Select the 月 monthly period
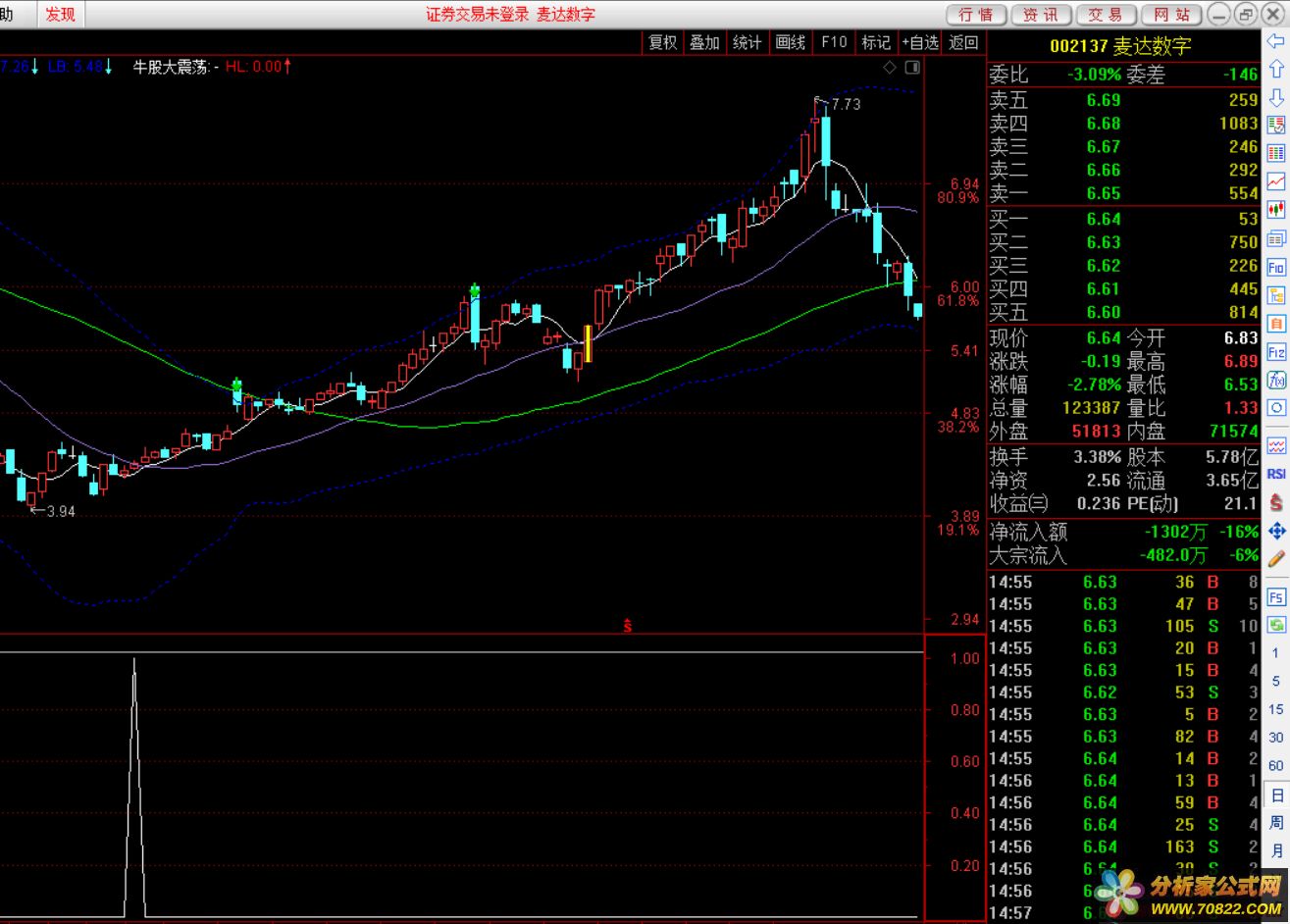The image size is (1290, 924). [1276, 849]
